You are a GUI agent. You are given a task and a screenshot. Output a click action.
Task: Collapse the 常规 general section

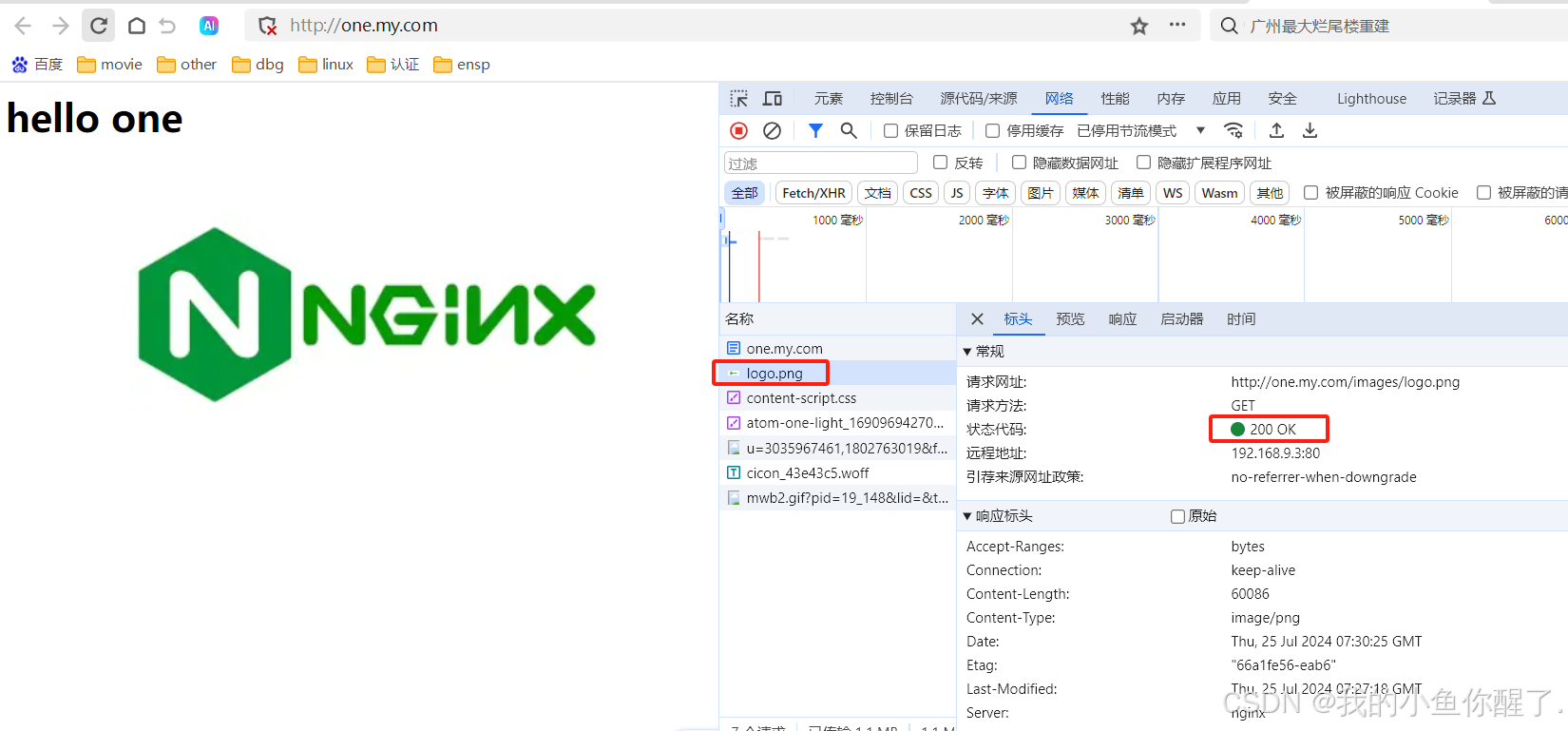pyautogui.click(x=985, y=352)
